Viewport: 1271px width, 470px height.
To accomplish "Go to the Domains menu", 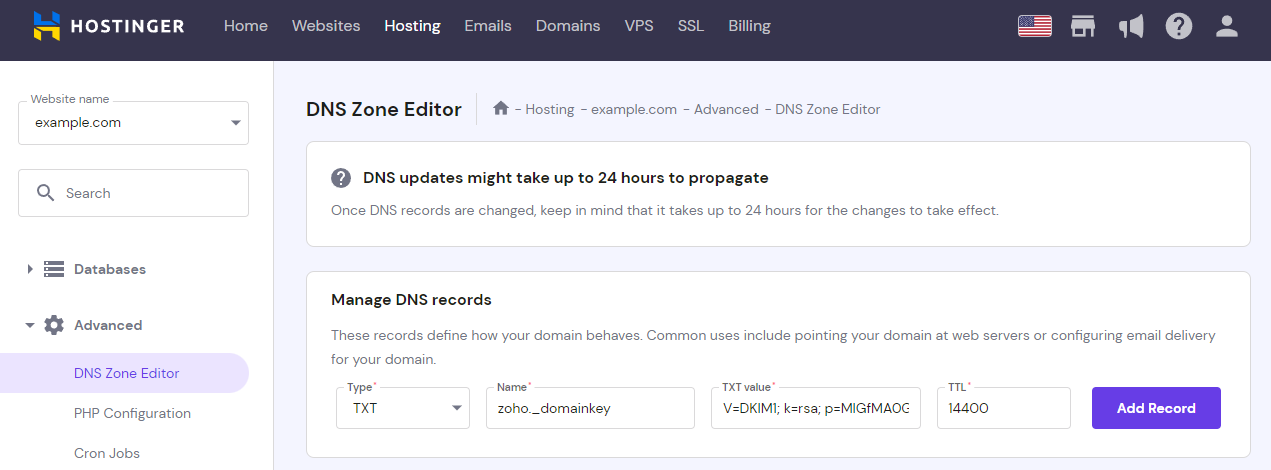I will [568, 26].
